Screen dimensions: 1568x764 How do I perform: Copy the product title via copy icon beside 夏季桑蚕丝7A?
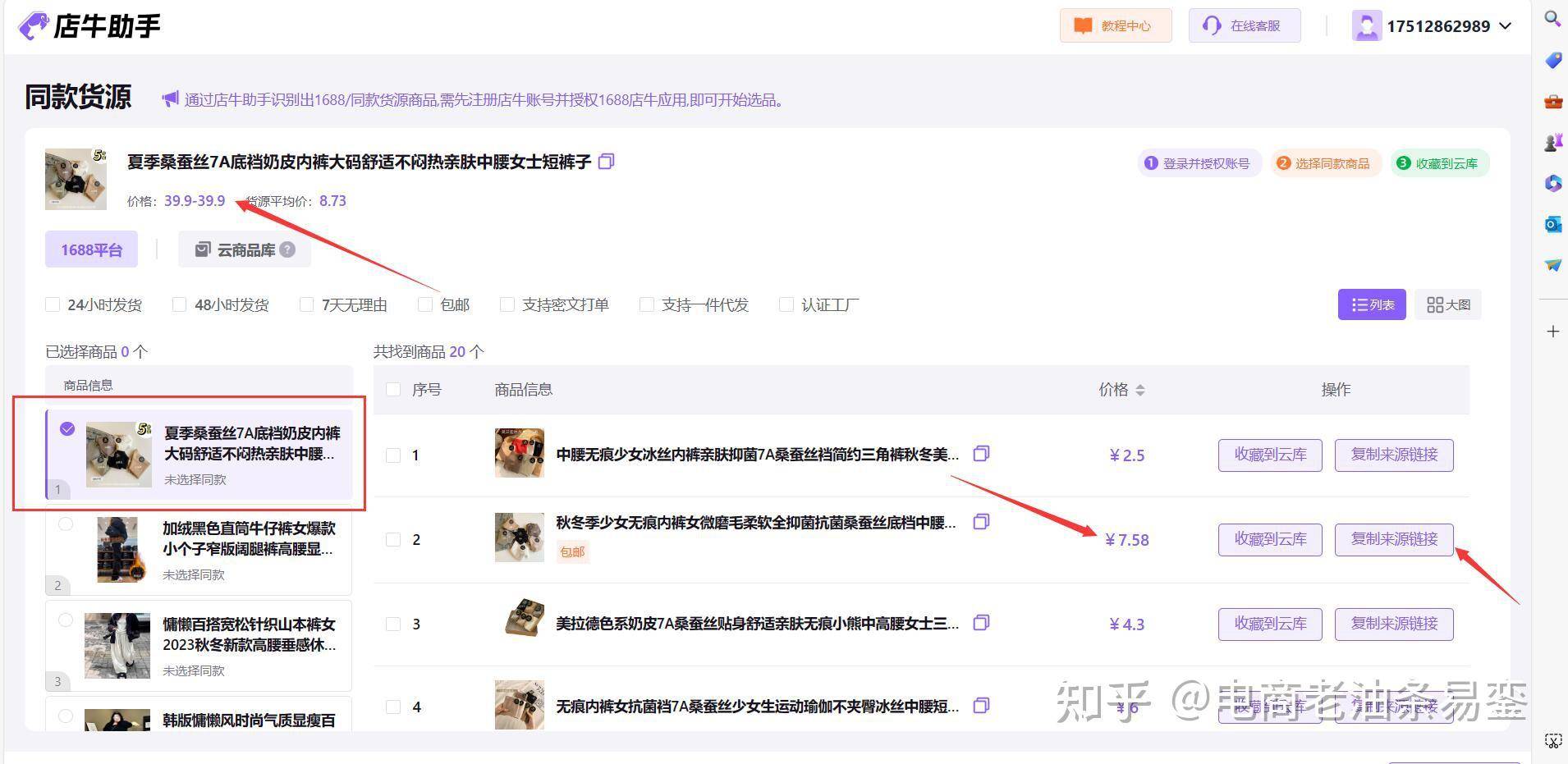click(x=606, y=162)
